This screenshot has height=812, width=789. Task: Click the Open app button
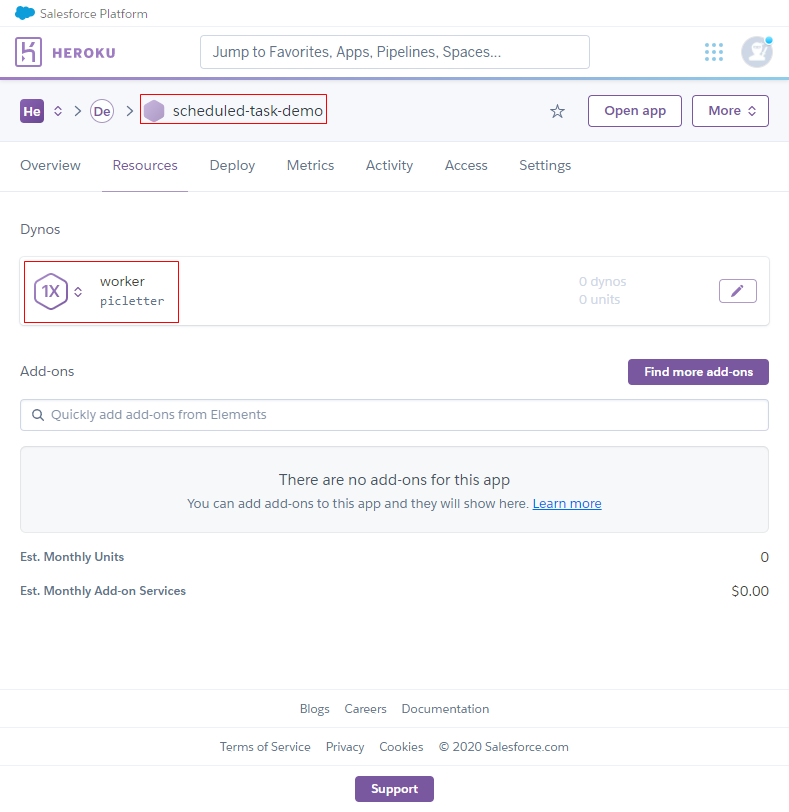pos(635,111)
